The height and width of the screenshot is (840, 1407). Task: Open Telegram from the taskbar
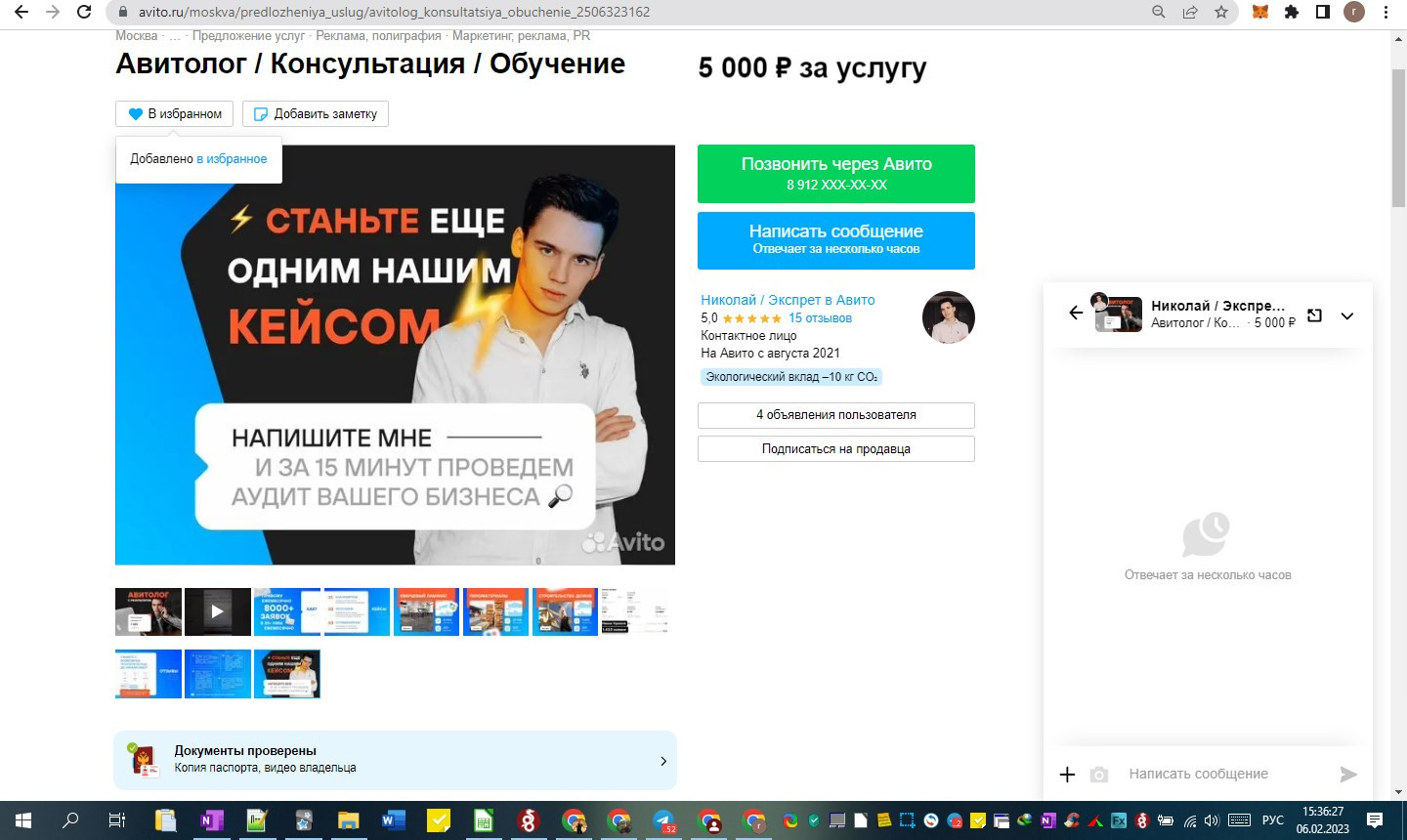pos(664,820)
